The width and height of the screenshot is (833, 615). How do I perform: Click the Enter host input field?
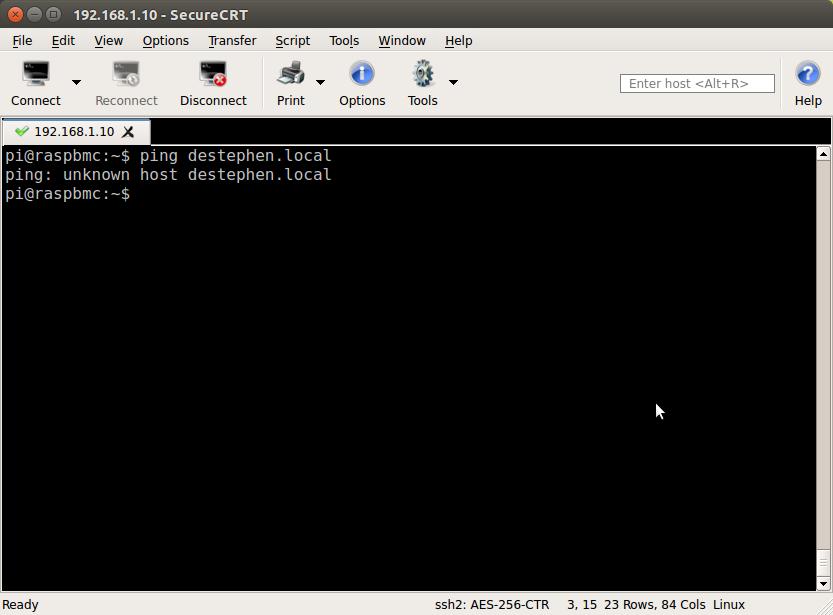click(697, 83)
